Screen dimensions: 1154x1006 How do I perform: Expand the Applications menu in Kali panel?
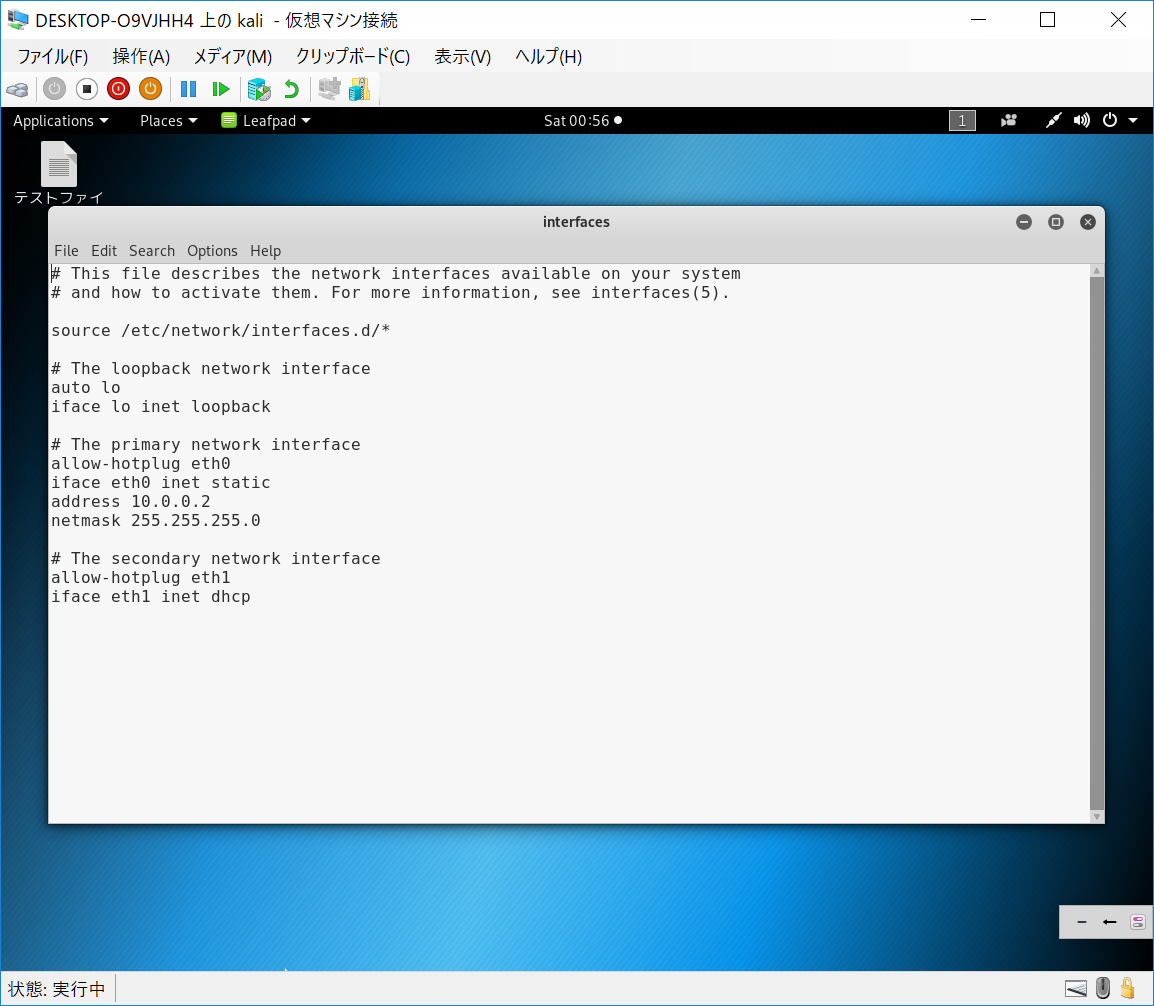point(60,121)
